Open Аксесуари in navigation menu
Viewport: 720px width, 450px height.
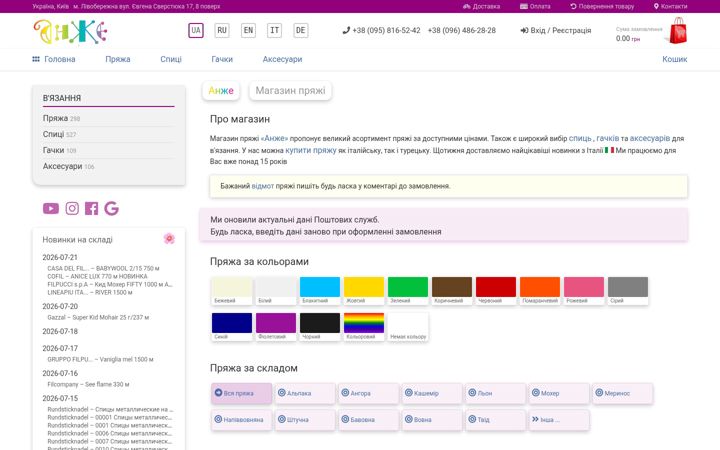point(282,59)
